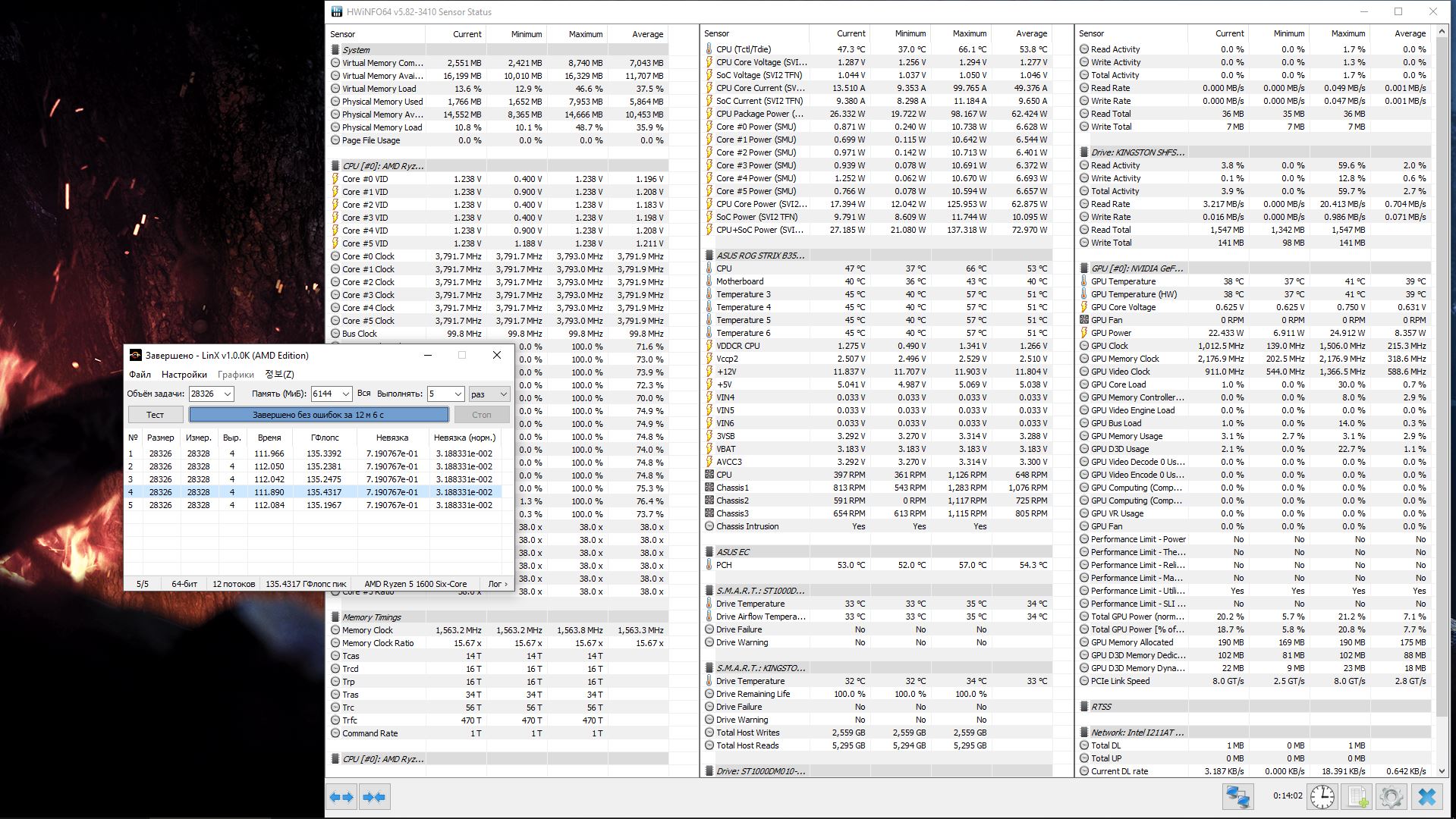Click thermometer icon beside PCH
This screenshot has height=819, width=1456.
pos(709,565)
